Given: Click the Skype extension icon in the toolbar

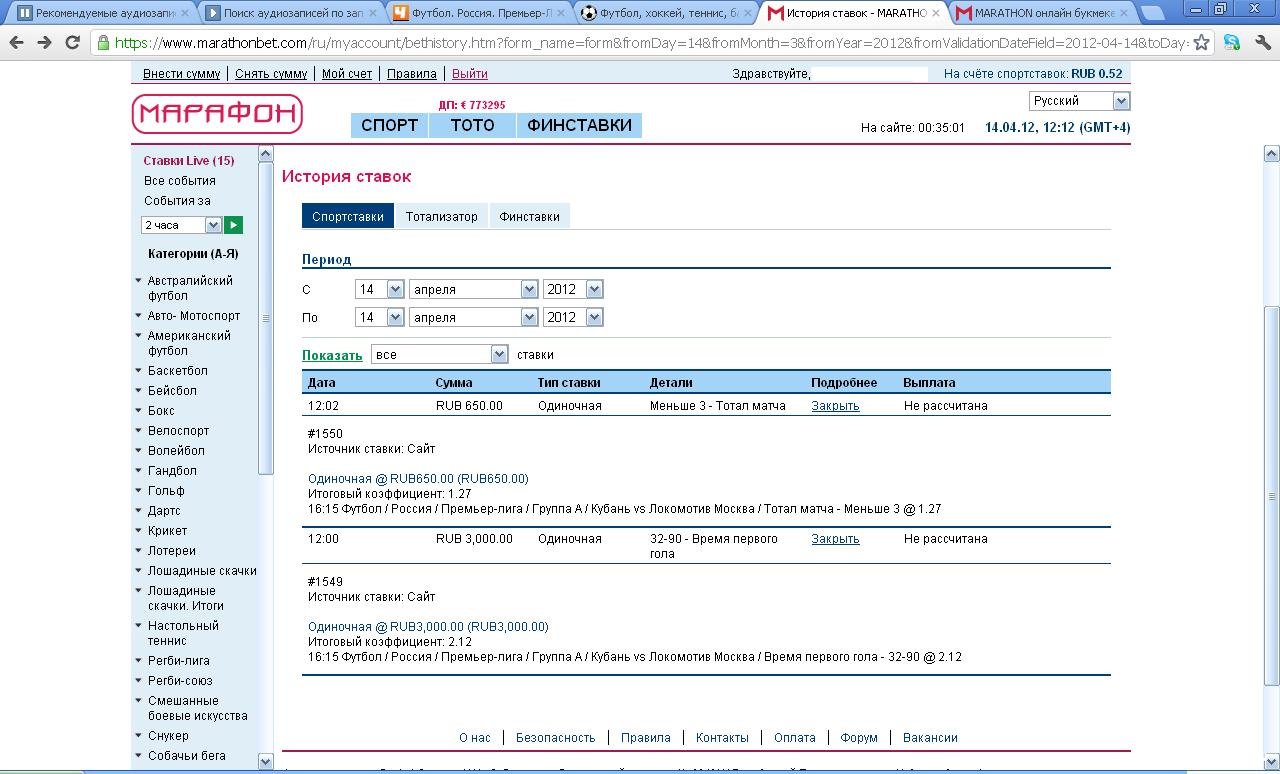Looking at the screenshot, I should click(x=1232, y=43).
